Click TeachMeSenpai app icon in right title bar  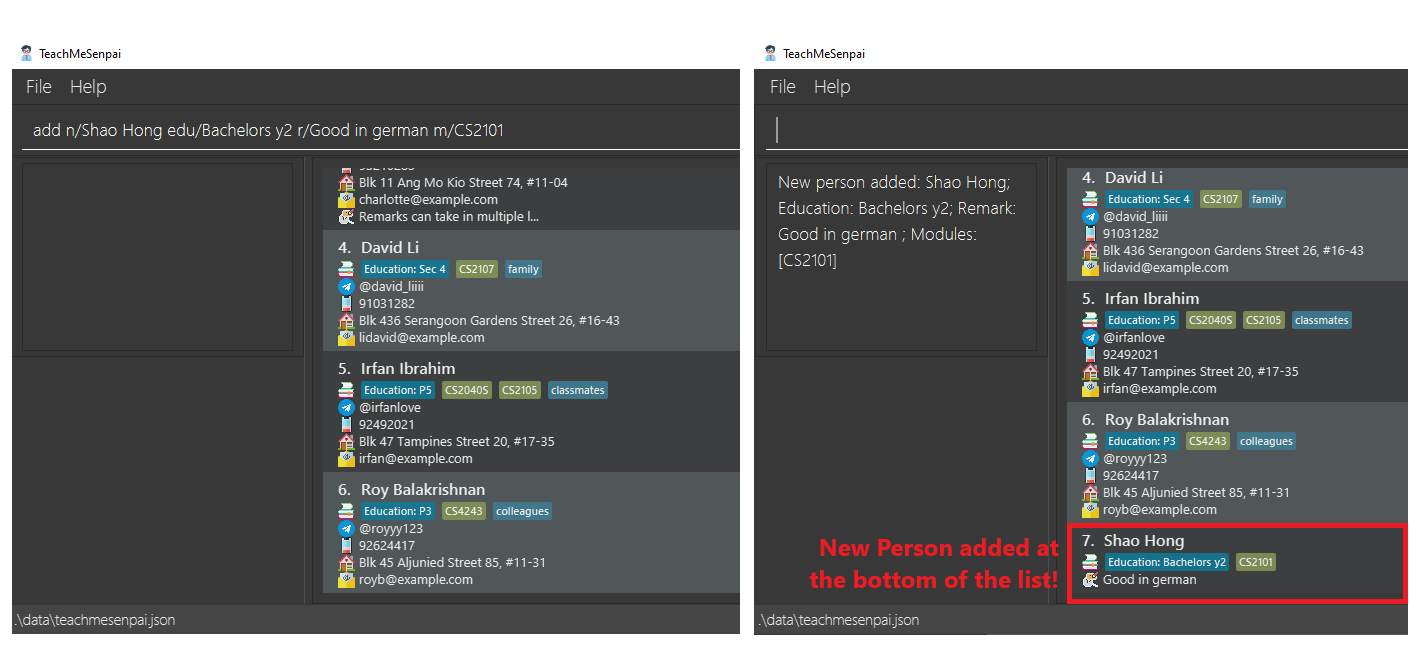(771, 53)
